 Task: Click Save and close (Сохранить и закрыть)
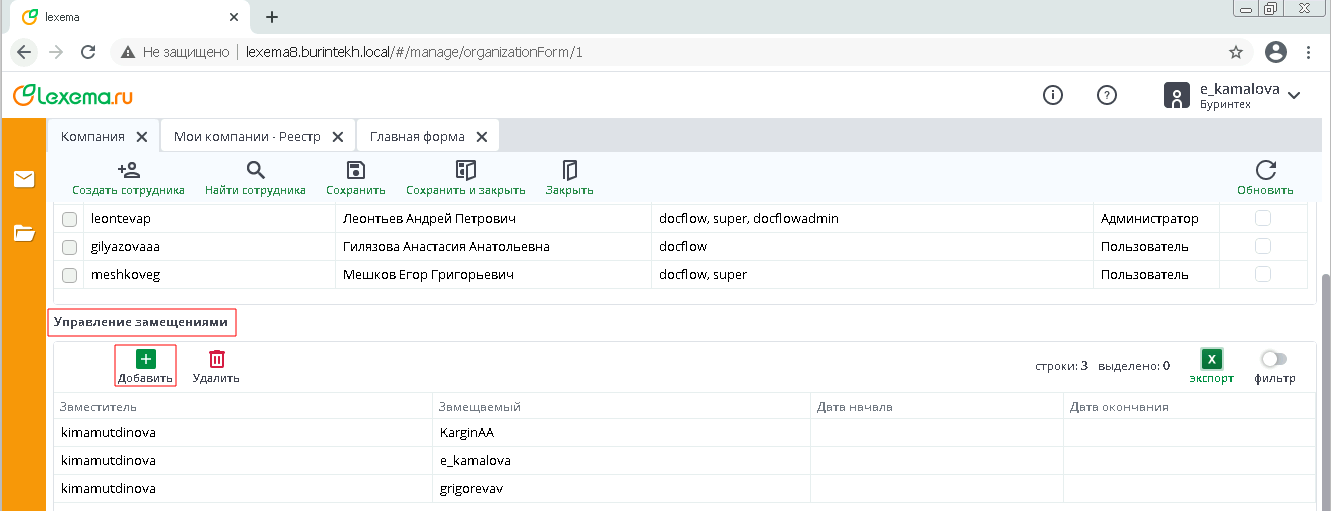coord(465,171)
